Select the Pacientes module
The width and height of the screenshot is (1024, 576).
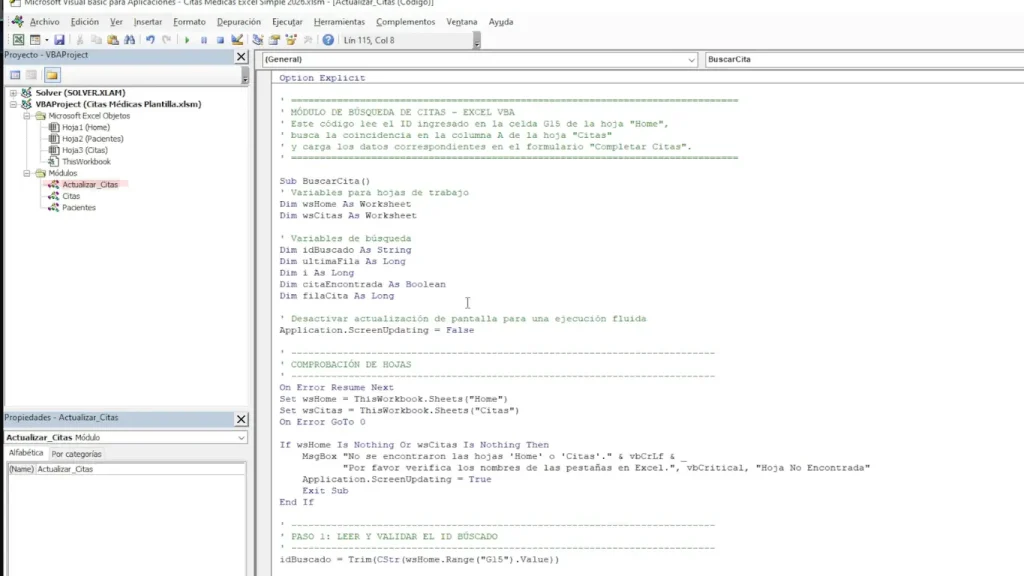(x=79, y=208)
